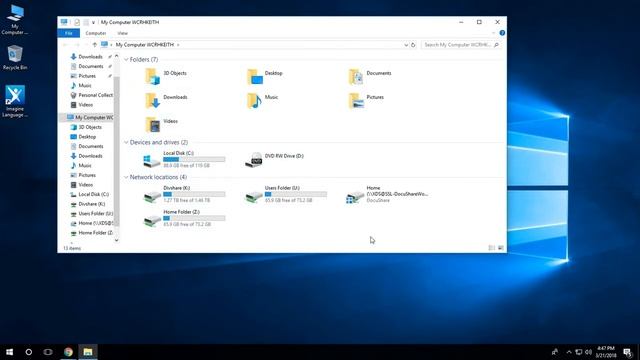Select Users Folder (U:) in sidebar
The image size is (640, 360).
pos(91,213)
